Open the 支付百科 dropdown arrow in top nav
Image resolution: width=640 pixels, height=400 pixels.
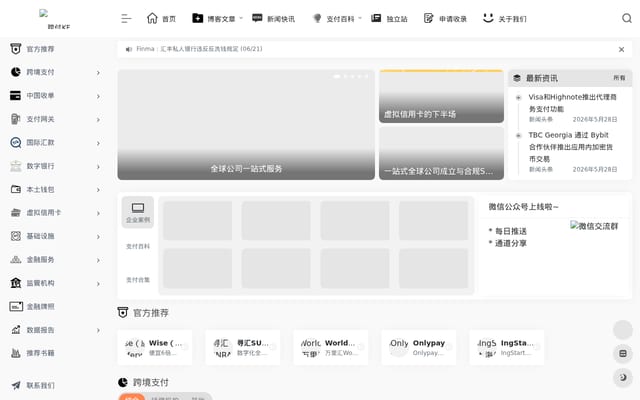360,18
